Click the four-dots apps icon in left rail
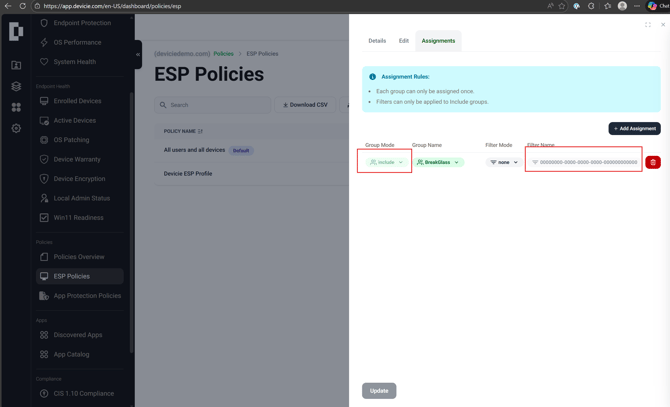Screen dimensions: 670x407 point(16,107)
